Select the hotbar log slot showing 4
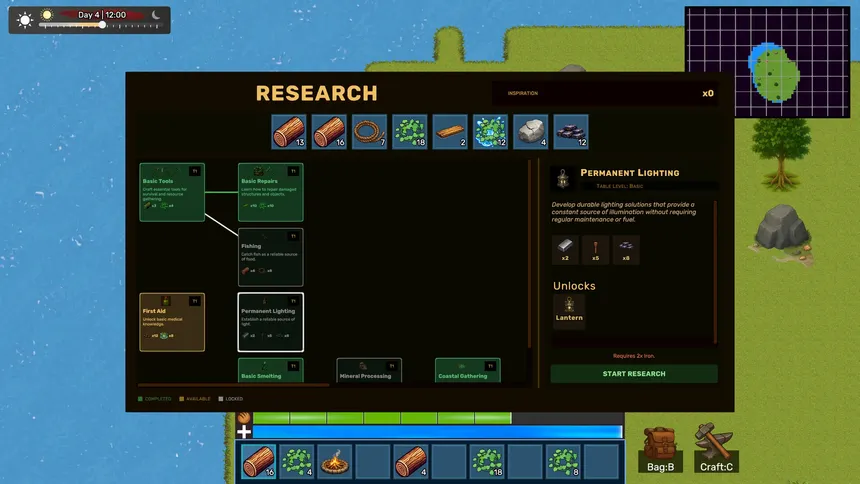860x484 pixels. click(411, 461)
